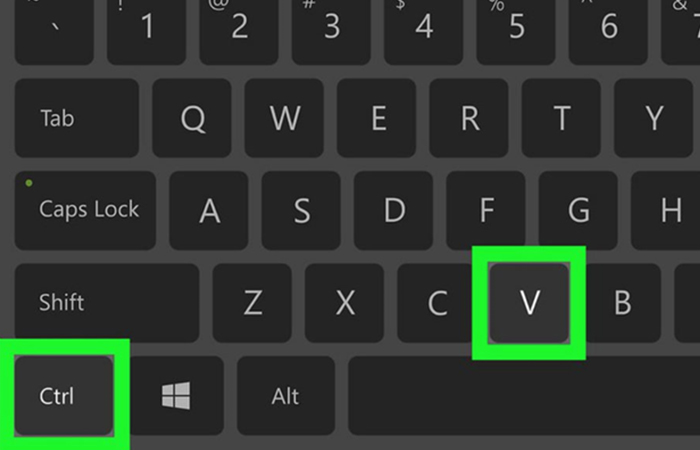Click the Alt key
The height and width of the screenshot is (450, 700).
[286, 396]
